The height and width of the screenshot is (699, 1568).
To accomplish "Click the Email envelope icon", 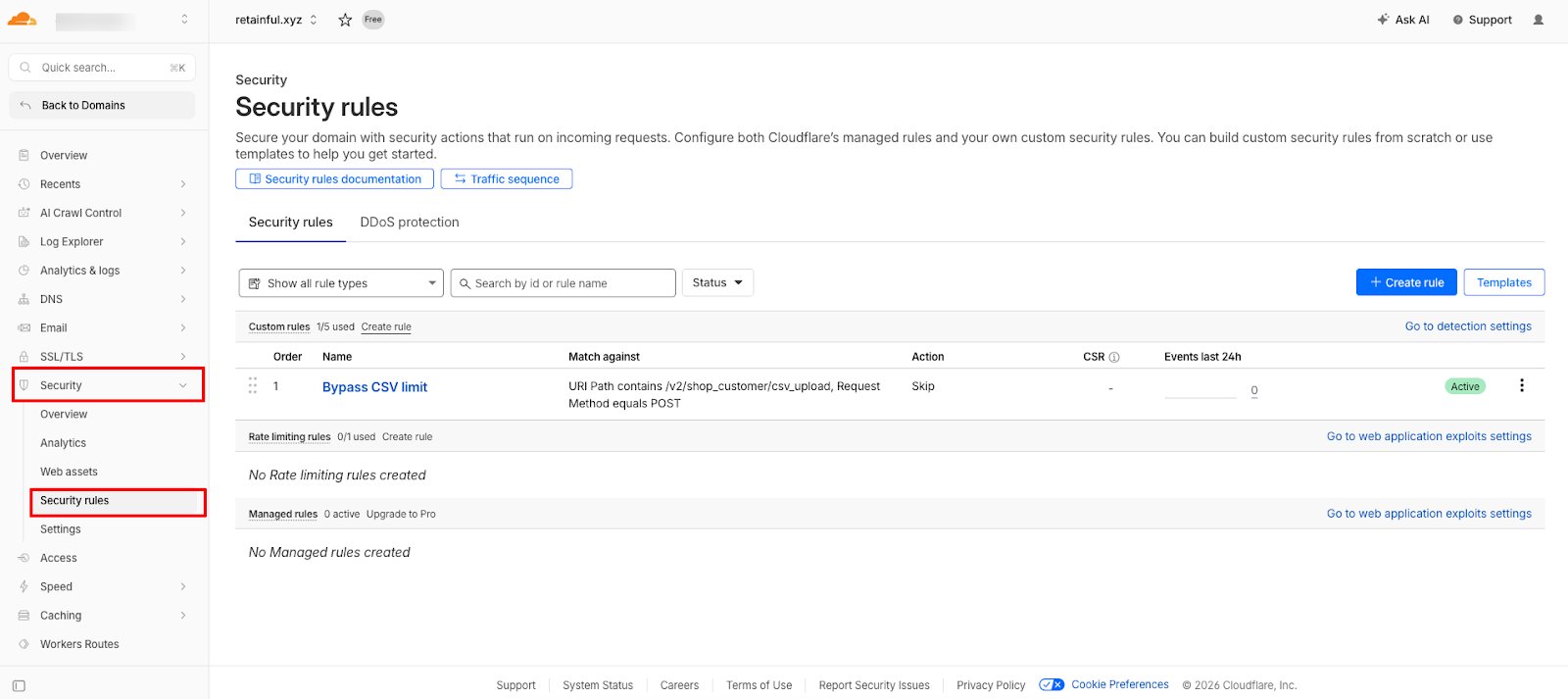I will (x=24, y=327).
